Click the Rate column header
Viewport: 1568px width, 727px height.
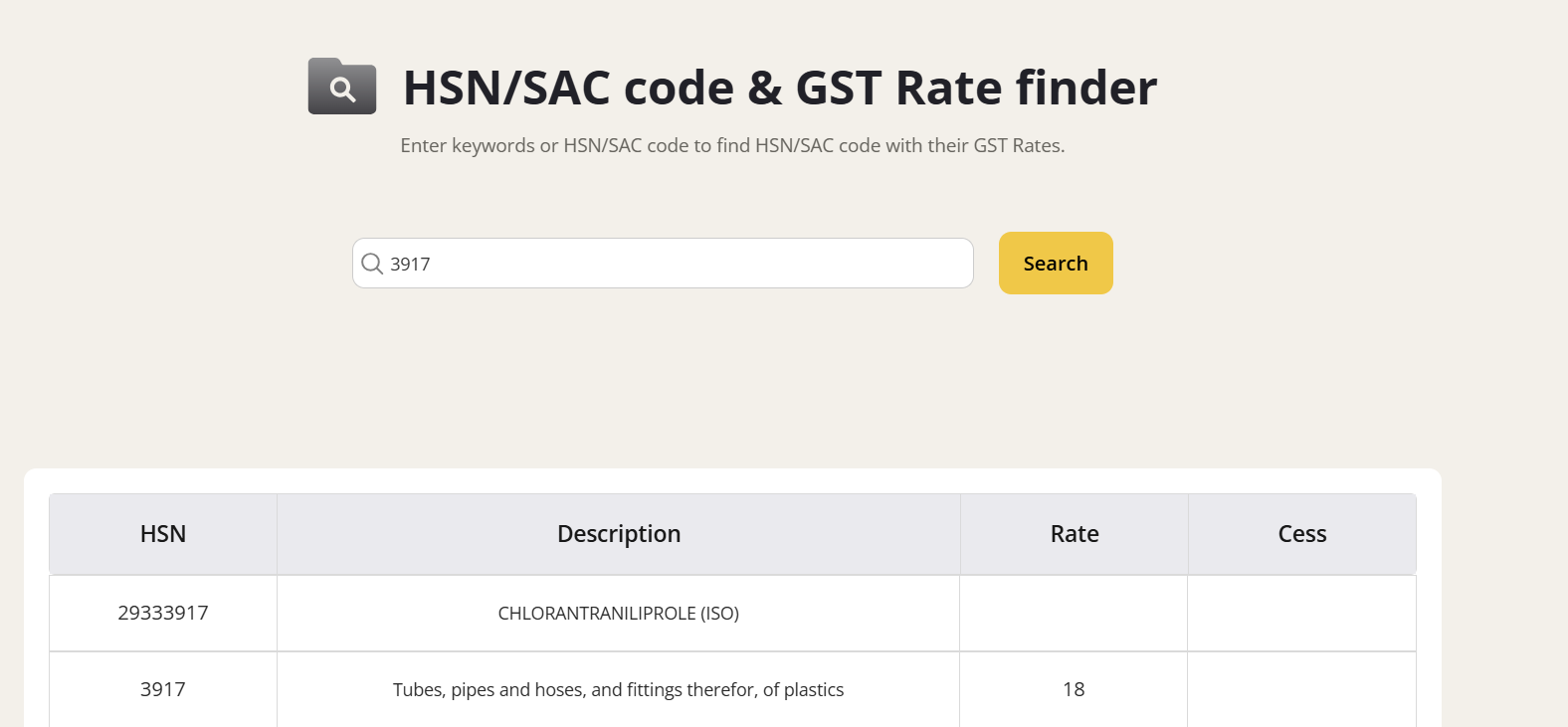[1075, 534]
